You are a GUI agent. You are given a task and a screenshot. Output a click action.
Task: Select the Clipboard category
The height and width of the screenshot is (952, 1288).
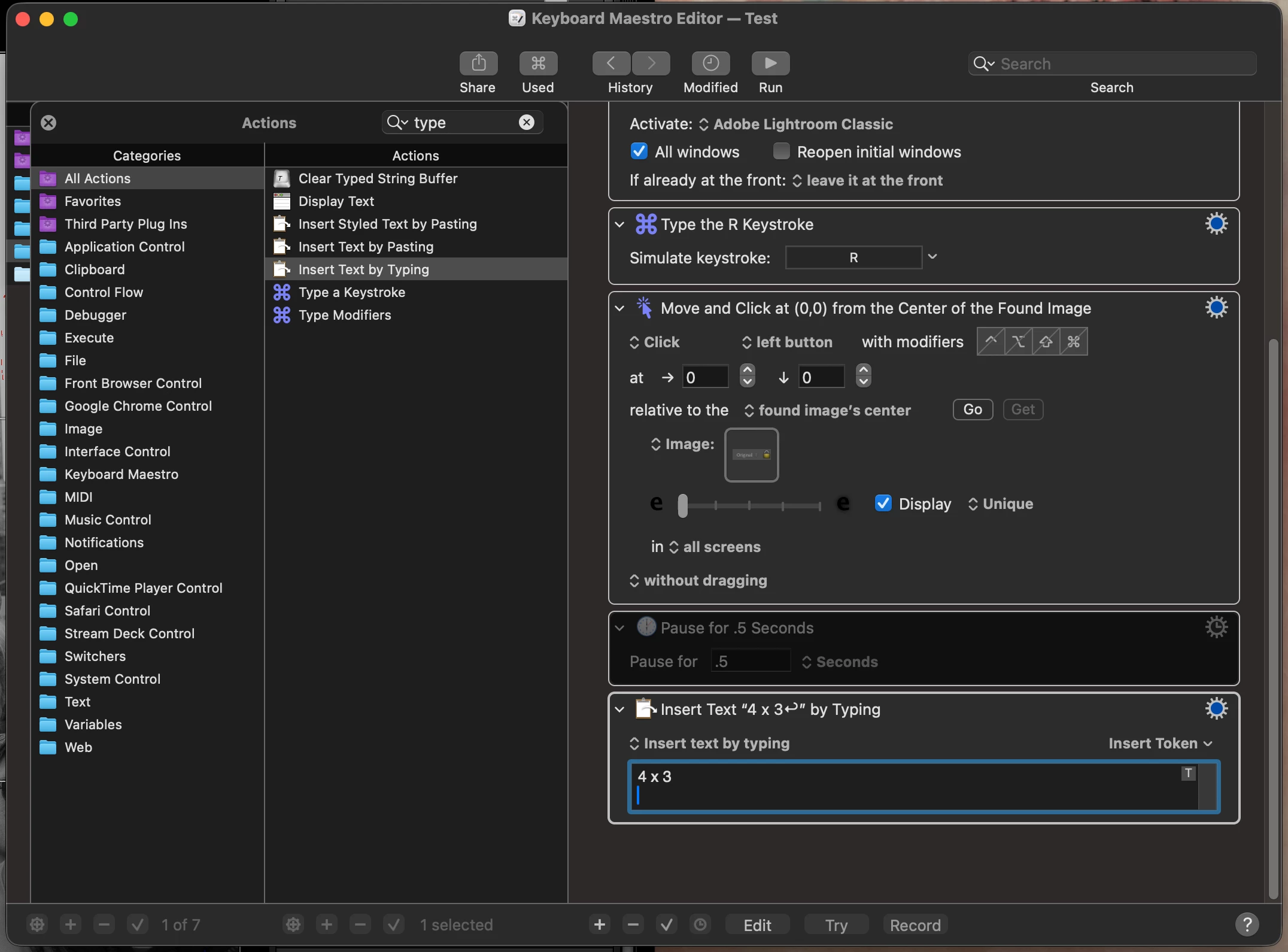pos(95,269)
